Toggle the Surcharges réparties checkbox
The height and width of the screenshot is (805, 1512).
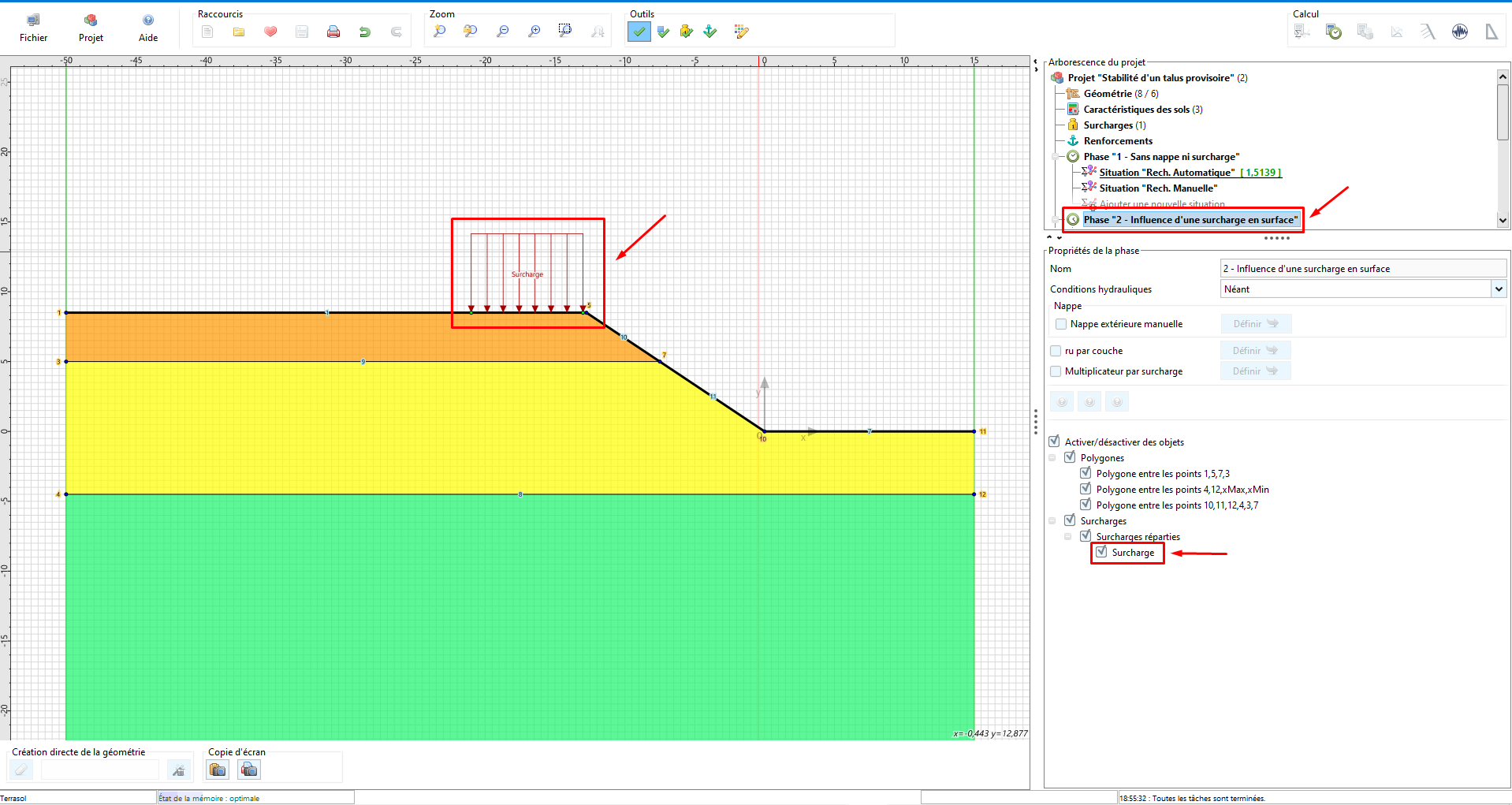1086,536
